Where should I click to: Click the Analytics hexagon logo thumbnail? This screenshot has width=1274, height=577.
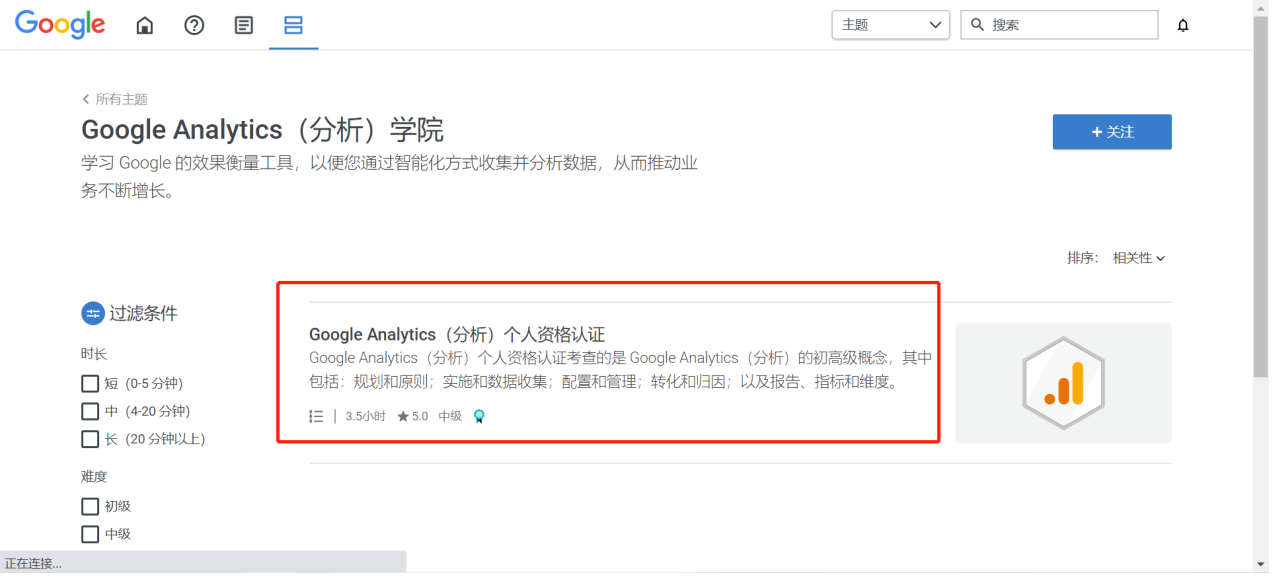(1063, 383)
